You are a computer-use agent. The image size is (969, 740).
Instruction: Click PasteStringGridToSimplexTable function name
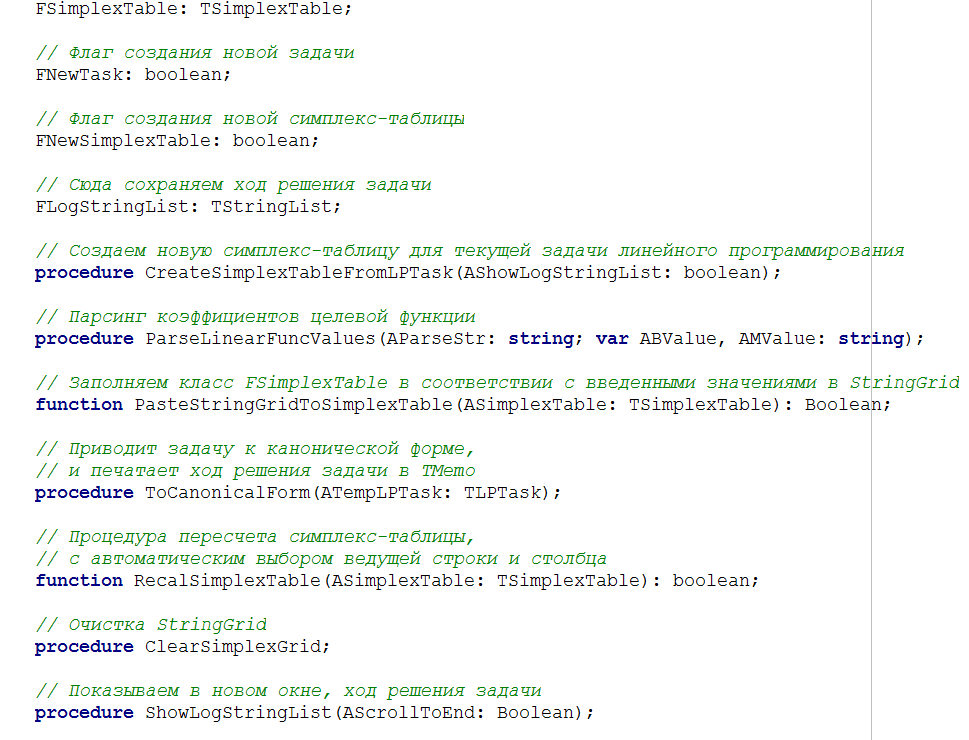point(294,405)
